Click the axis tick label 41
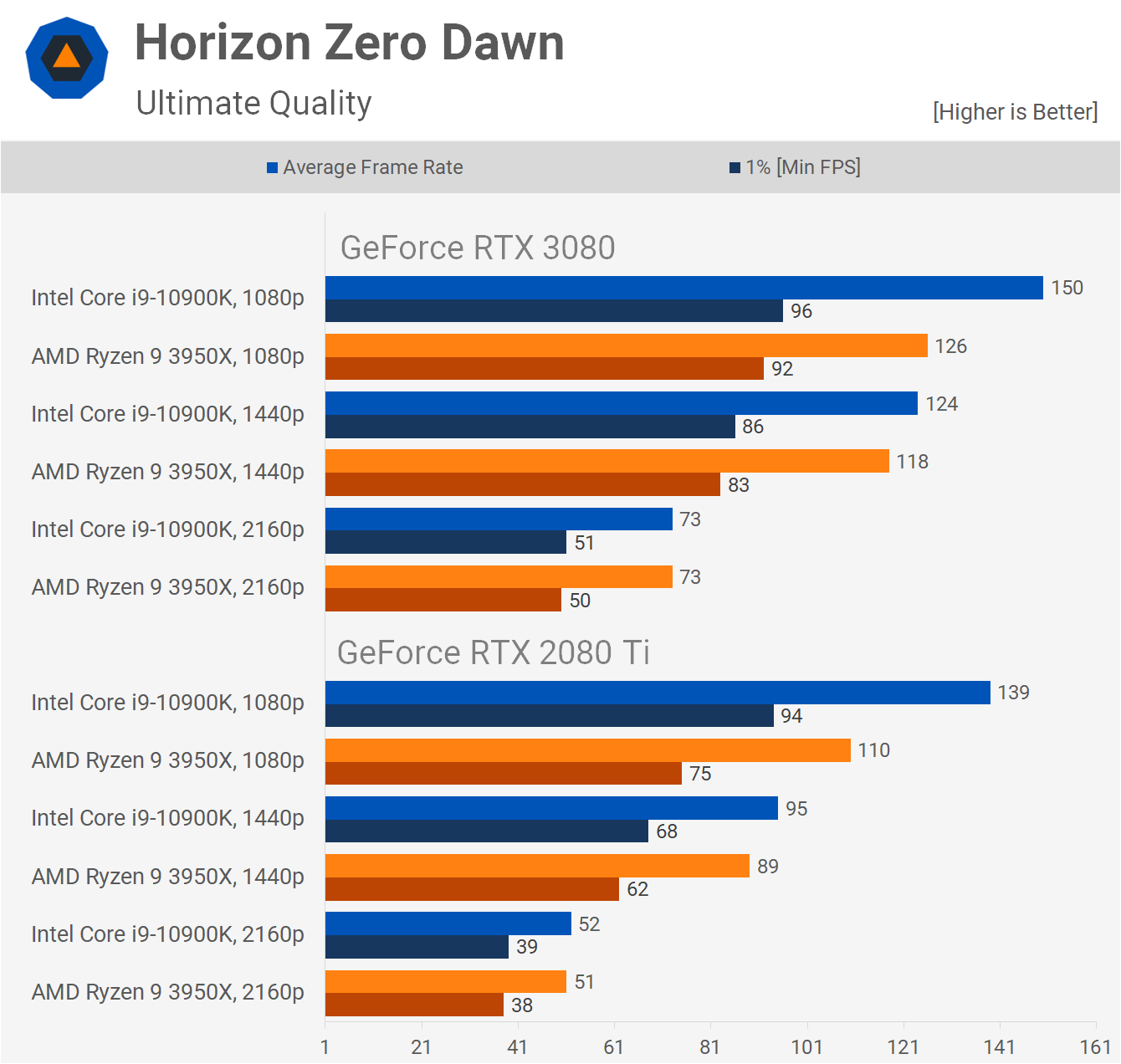 pos(518,1047)
